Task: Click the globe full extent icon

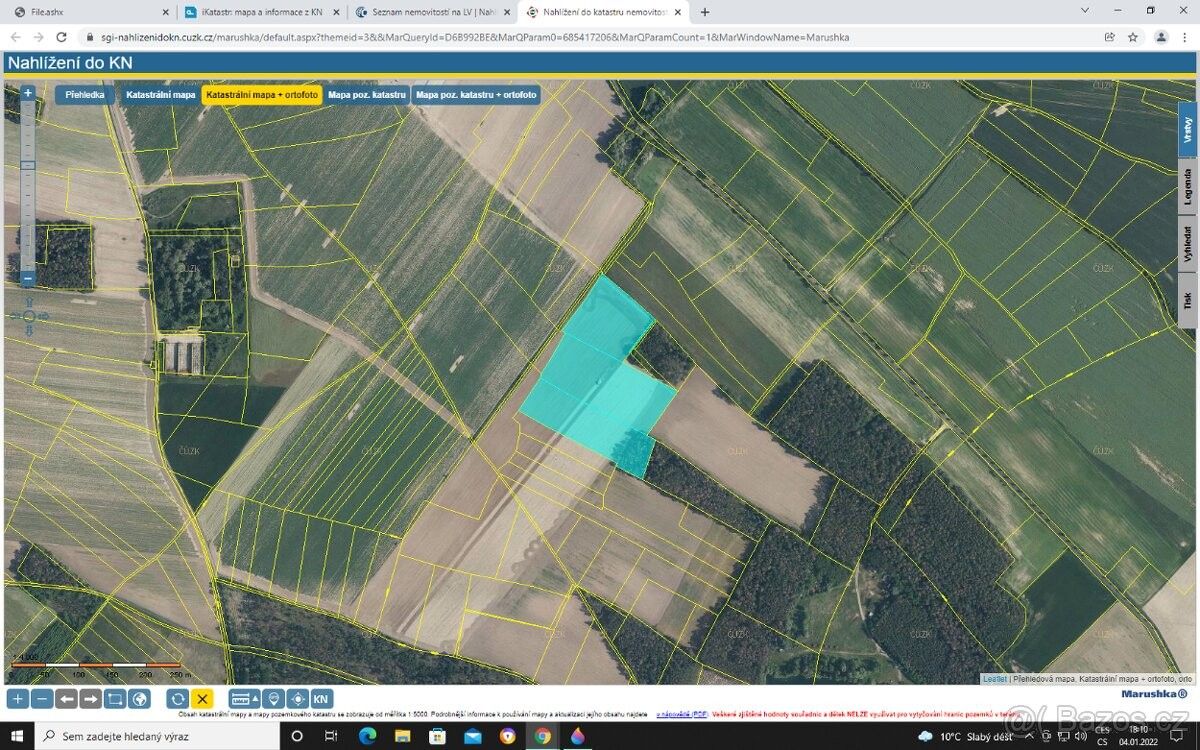Action: [139, 699]
